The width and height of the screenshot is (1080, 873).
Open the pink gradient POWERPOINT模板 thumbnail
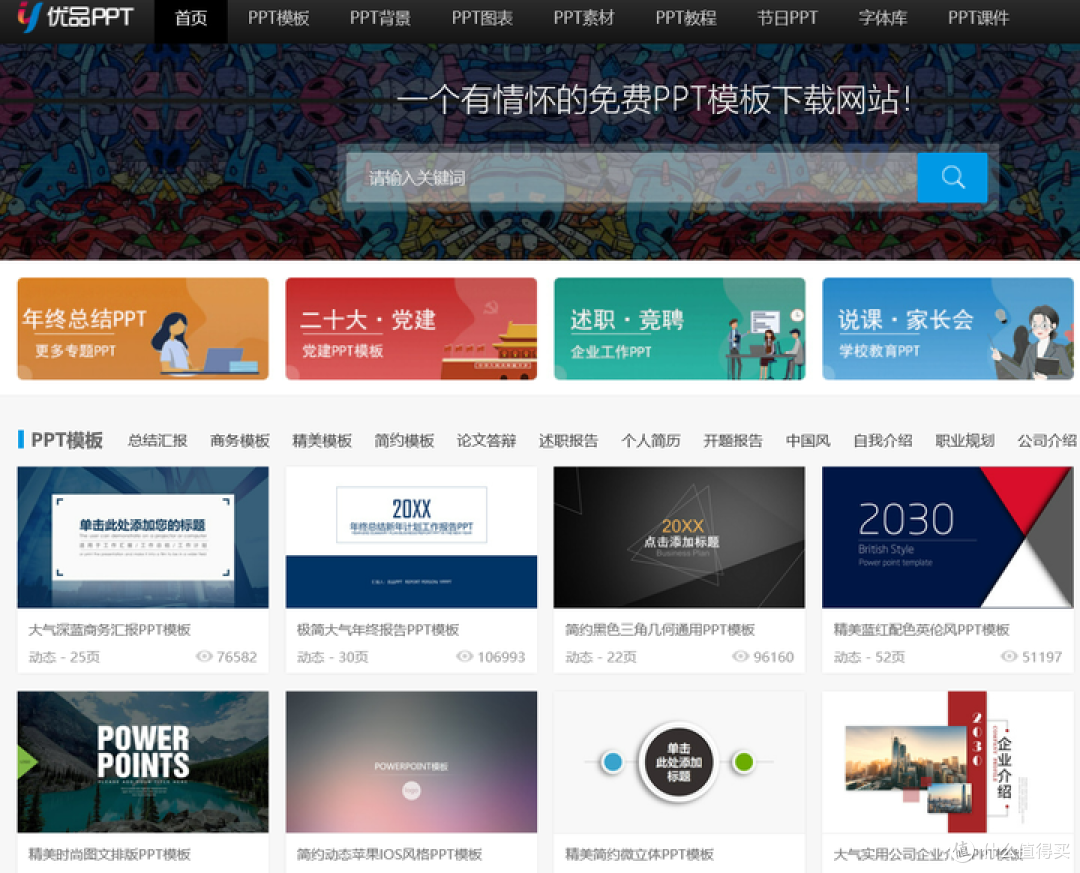pyautogui.click(x=411, y=762)
